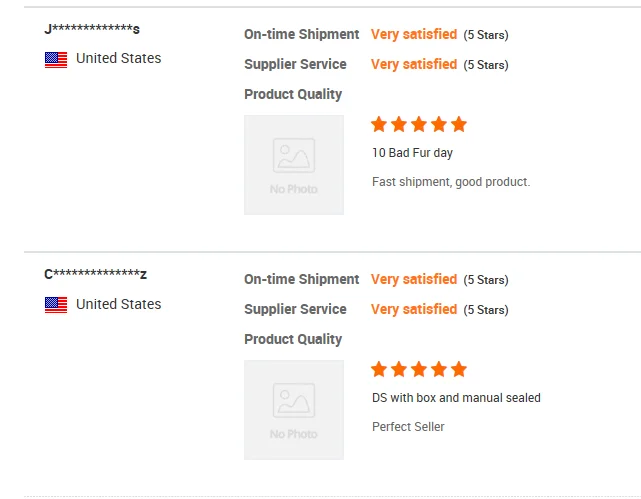Click the first star of the top review rating
The height and width of the screenshot is (499, 641).
click(379, 124)
